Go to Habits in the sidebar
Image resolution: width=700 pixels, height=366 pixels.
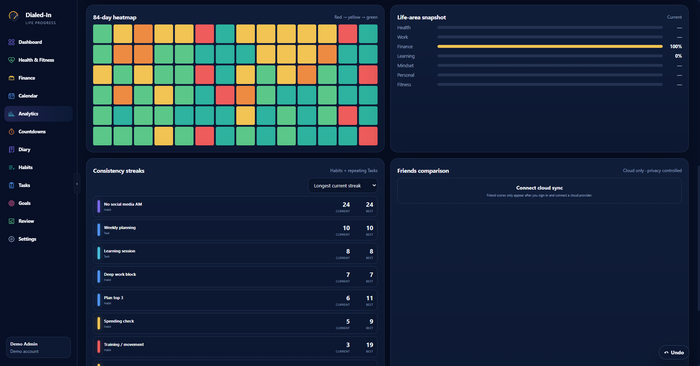point(38,167)
